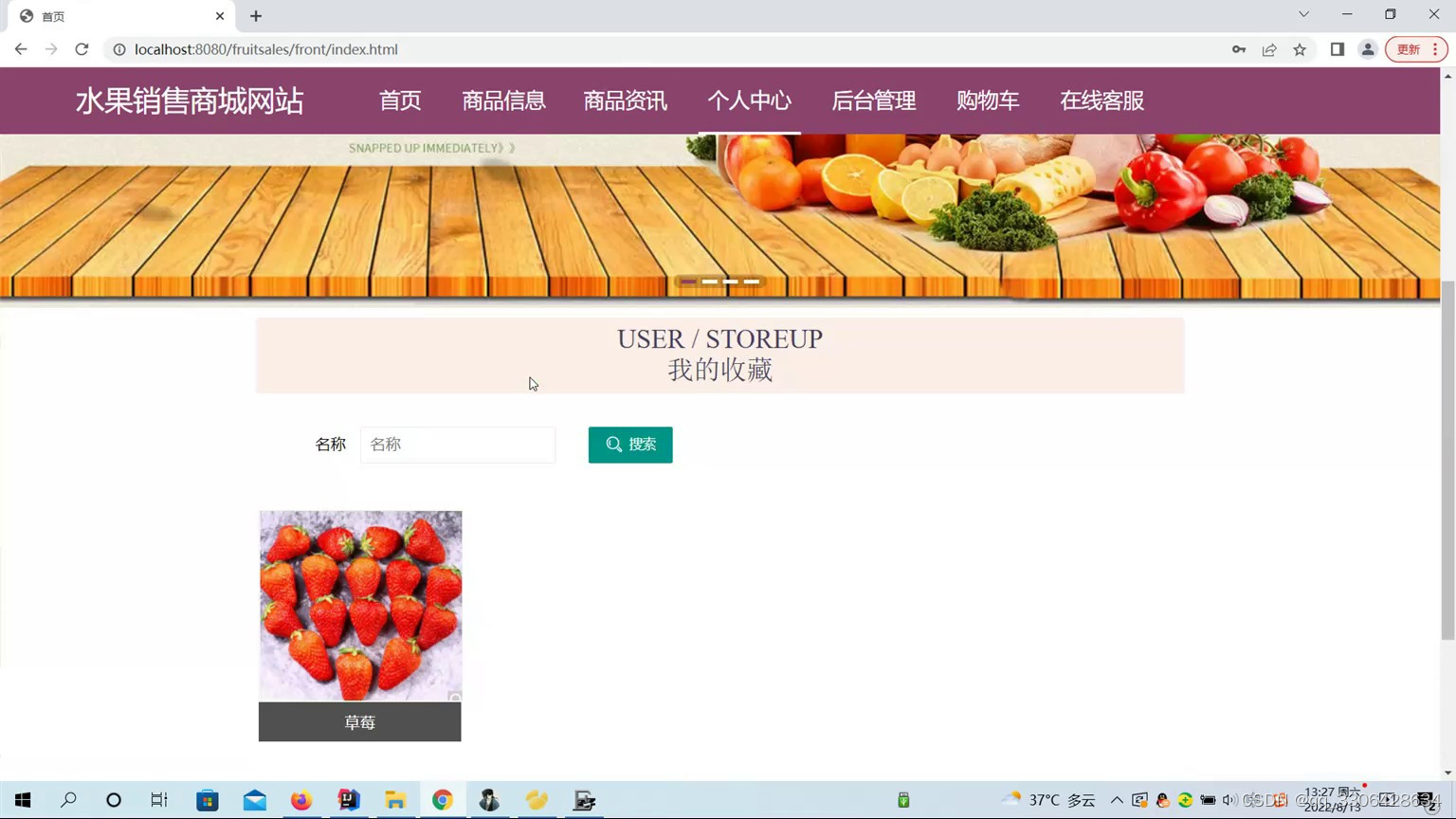Open the Windows Start menu
This screenshot has height=819, width=1456.
pyautogui.click(x=23, y=800)
